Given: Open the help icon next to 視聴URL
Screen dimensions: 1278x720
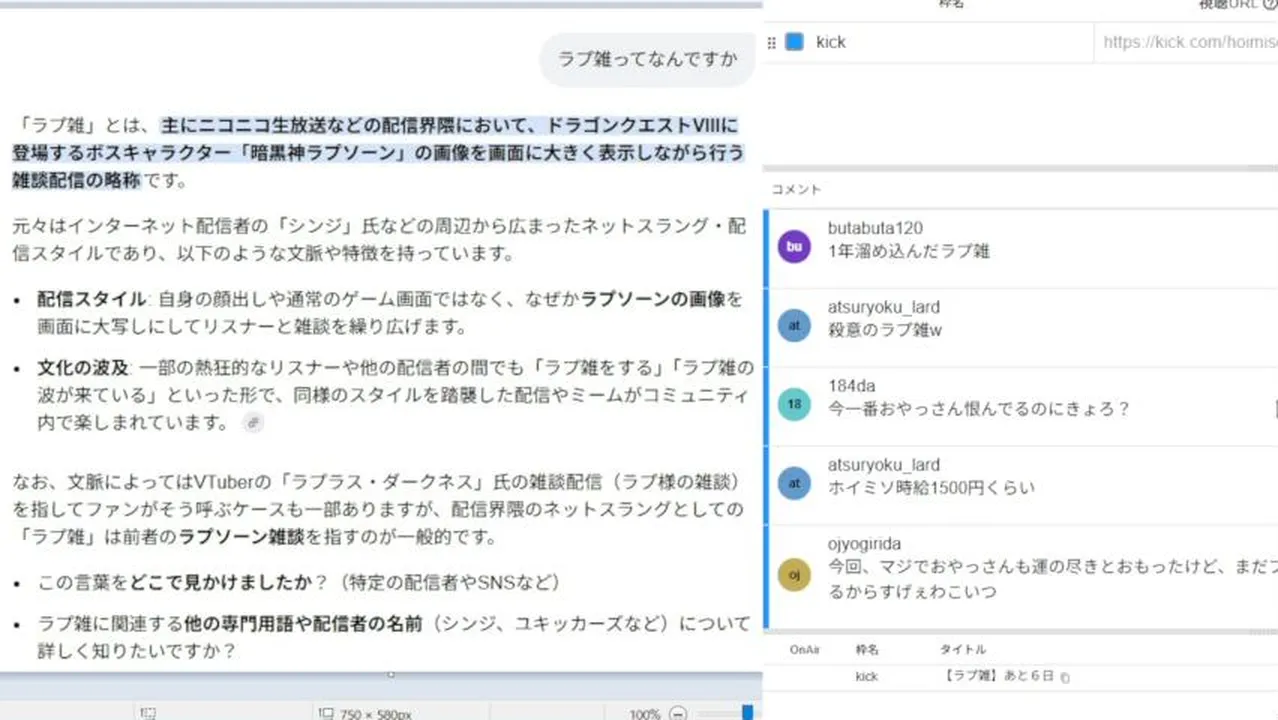Looking at the screenshot, I should 1270,5.
